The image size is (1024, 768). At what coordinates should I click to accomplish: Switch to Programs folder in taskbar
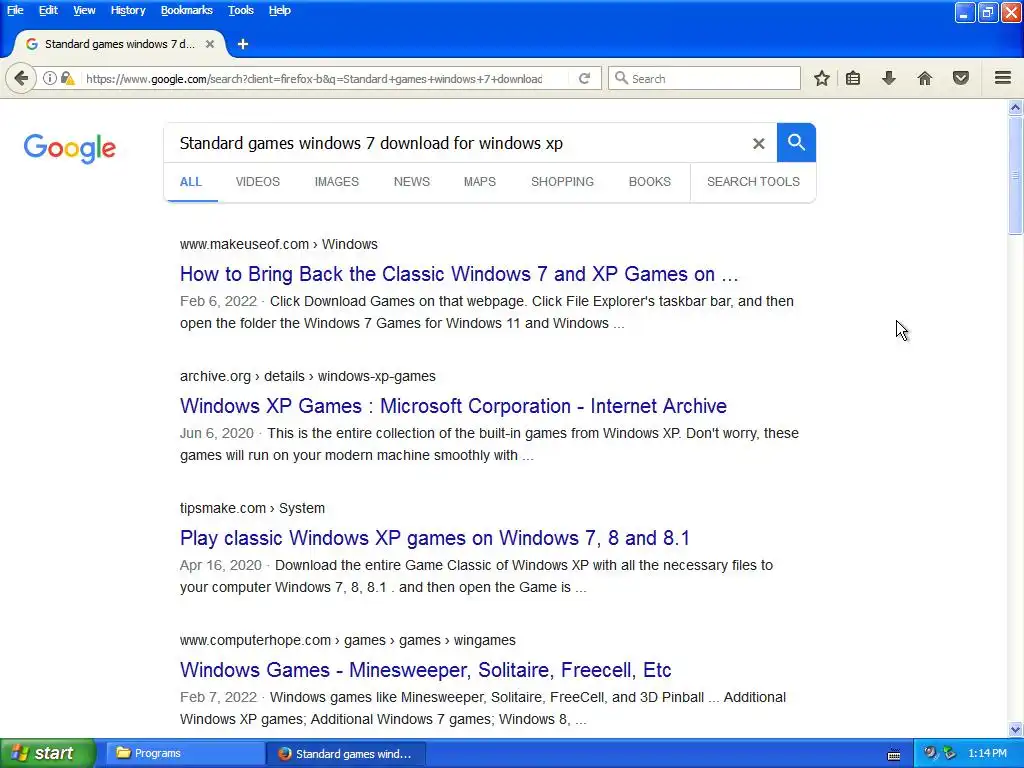coord(185,753)
